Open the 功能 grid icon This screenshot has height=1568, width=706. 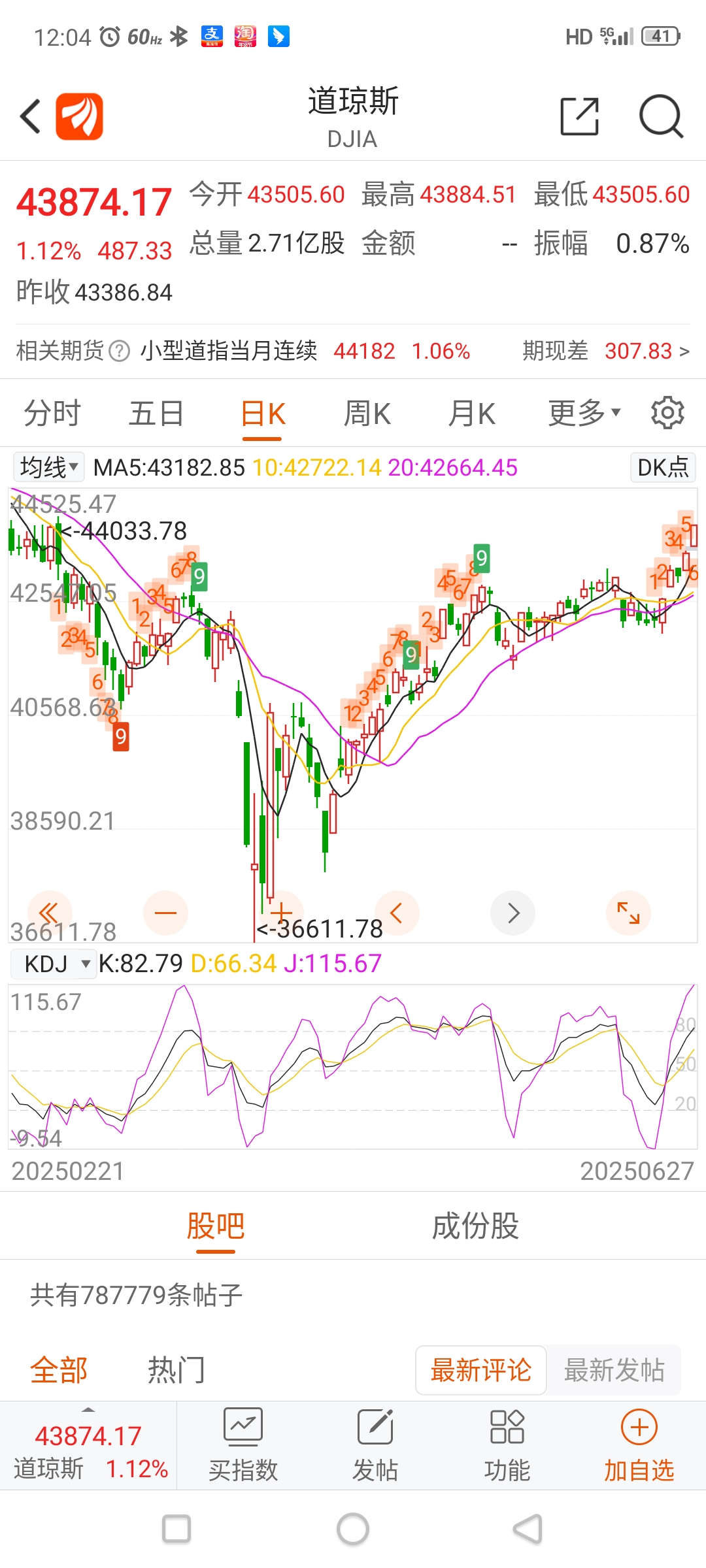tap(507, 1426)
